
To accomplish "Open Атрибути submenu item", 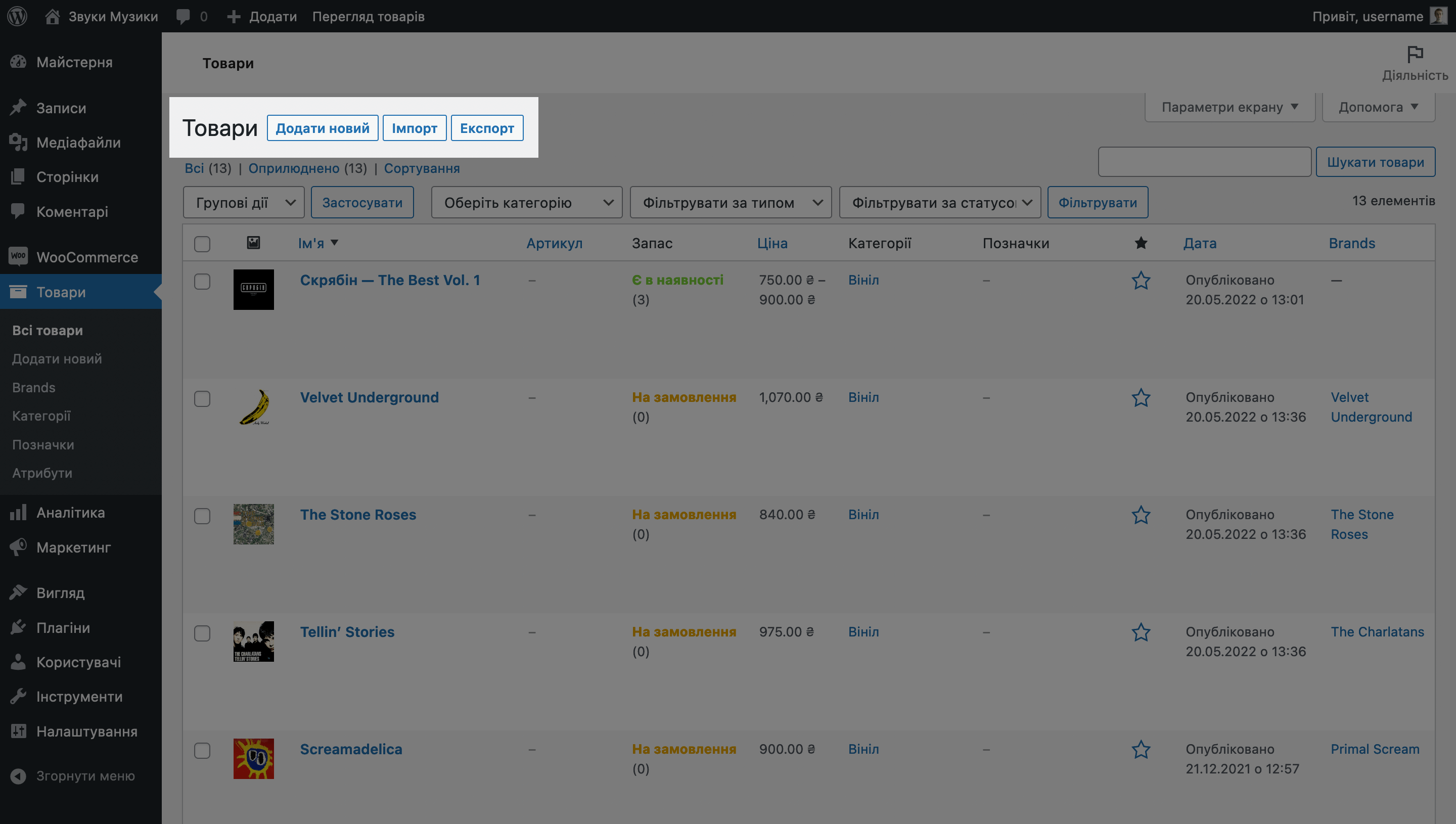I will click(x=42, y=473).
